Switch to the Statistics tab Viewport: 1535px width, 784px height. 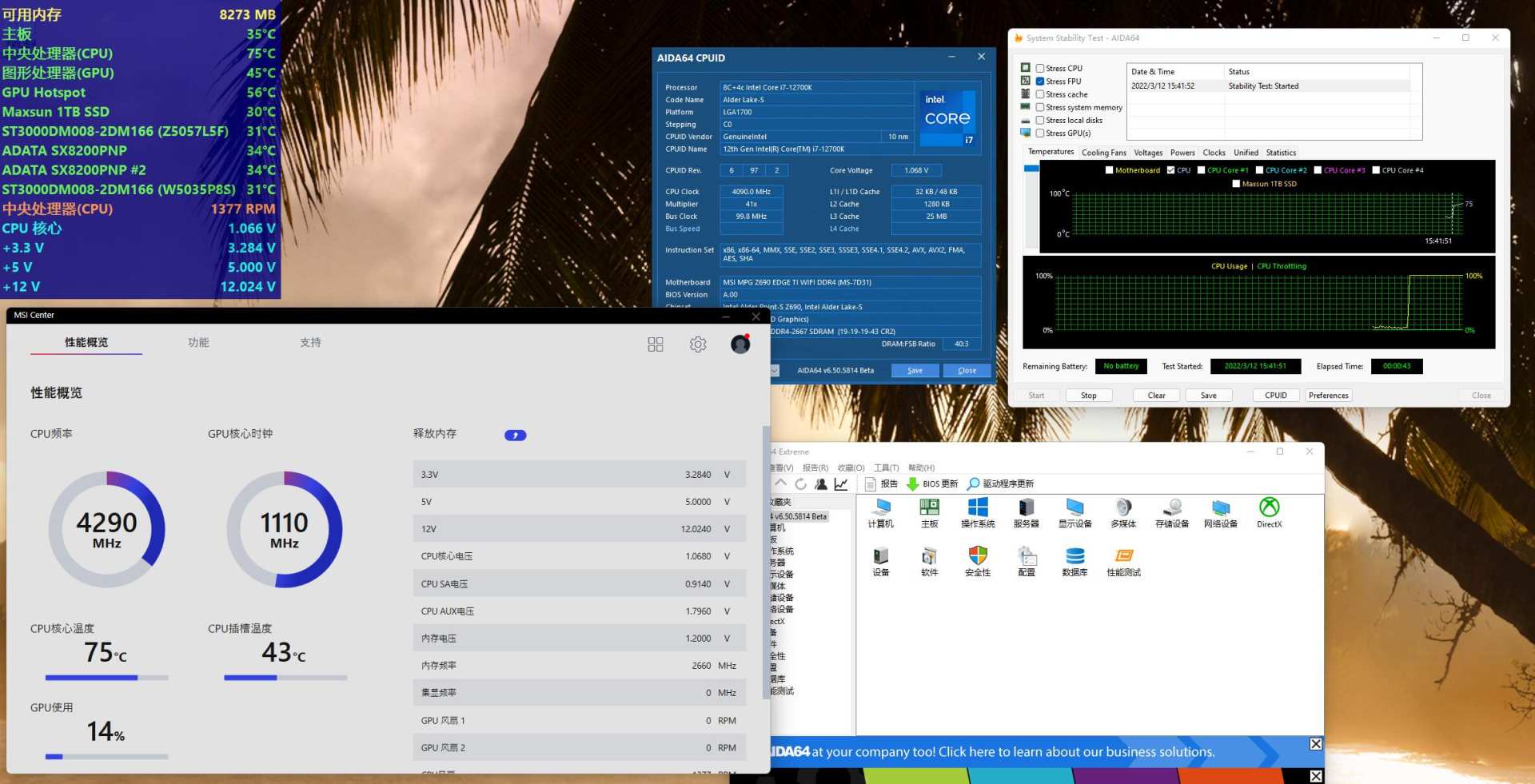click(x=1281, y=153)
